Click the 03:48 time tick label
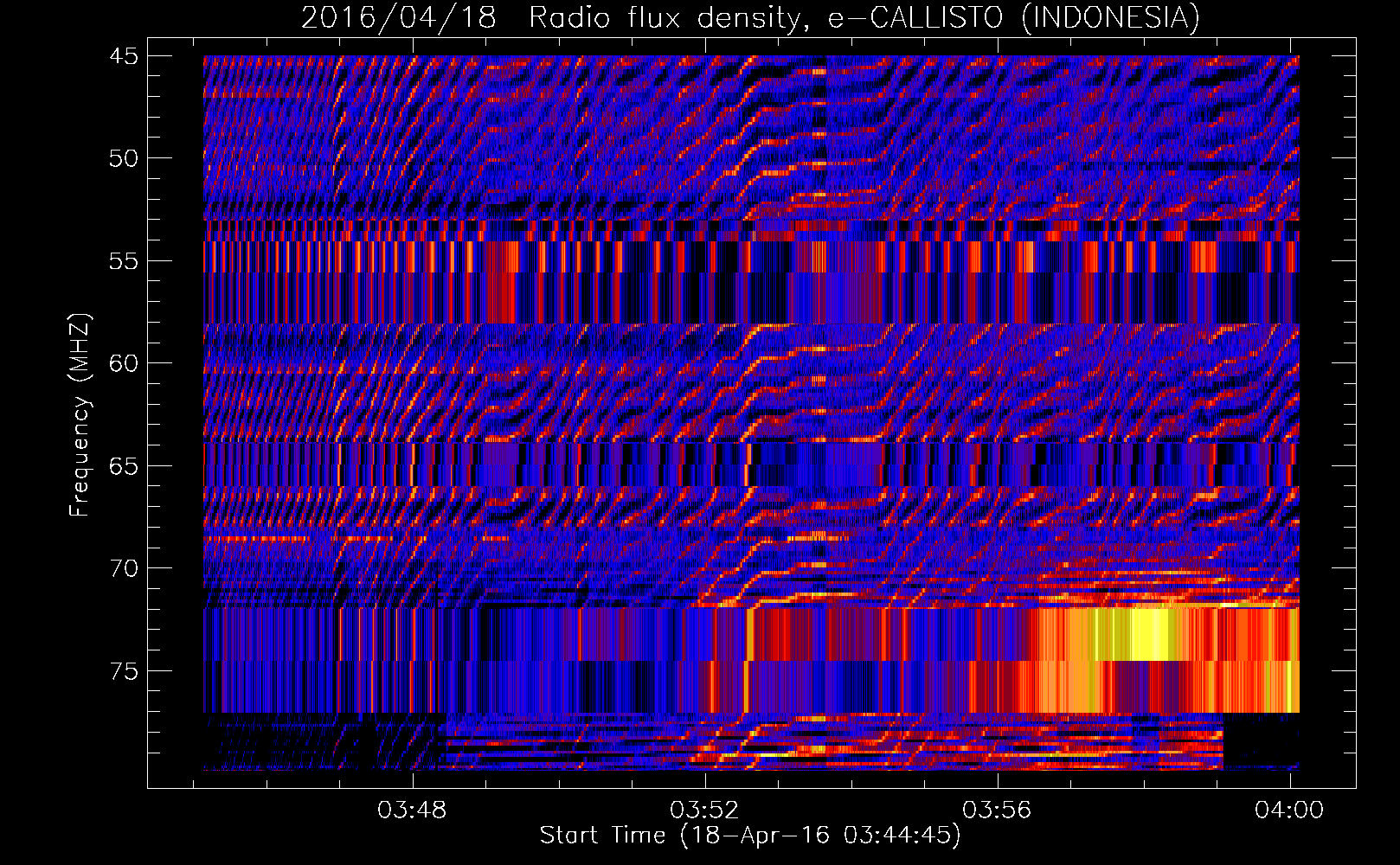Image resolution: width=1400 pixels, height=865 pixels. [x=413, y=810]
